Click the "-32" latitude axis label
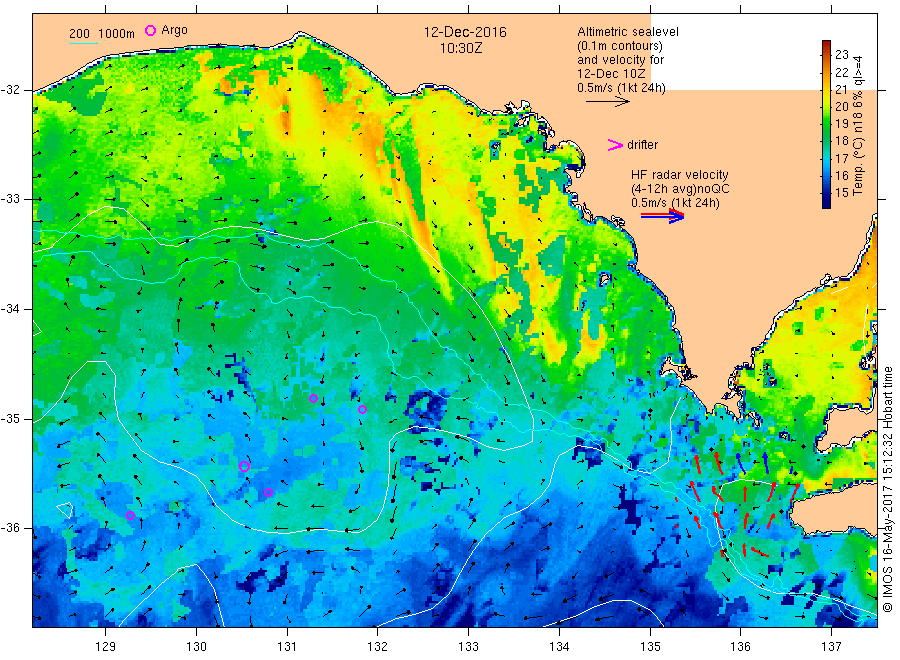Image resolution: width=900 pixels, height=660 pixels. 10,90
